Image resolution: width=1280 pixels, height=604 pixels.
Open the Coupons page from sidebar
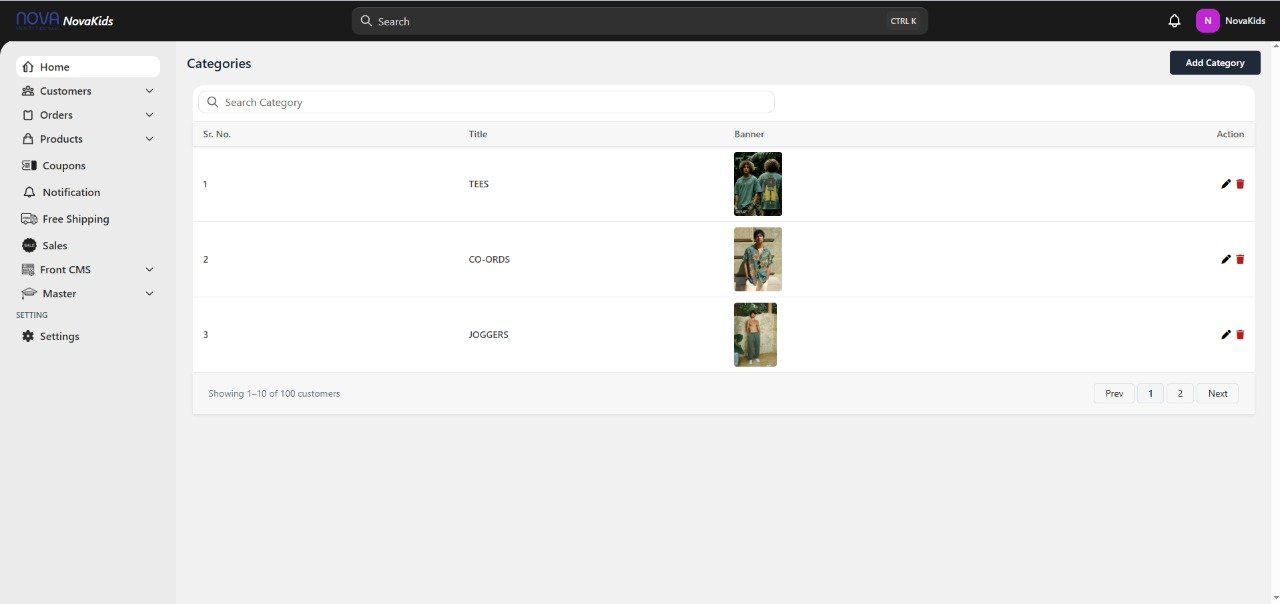click(64, 166)
